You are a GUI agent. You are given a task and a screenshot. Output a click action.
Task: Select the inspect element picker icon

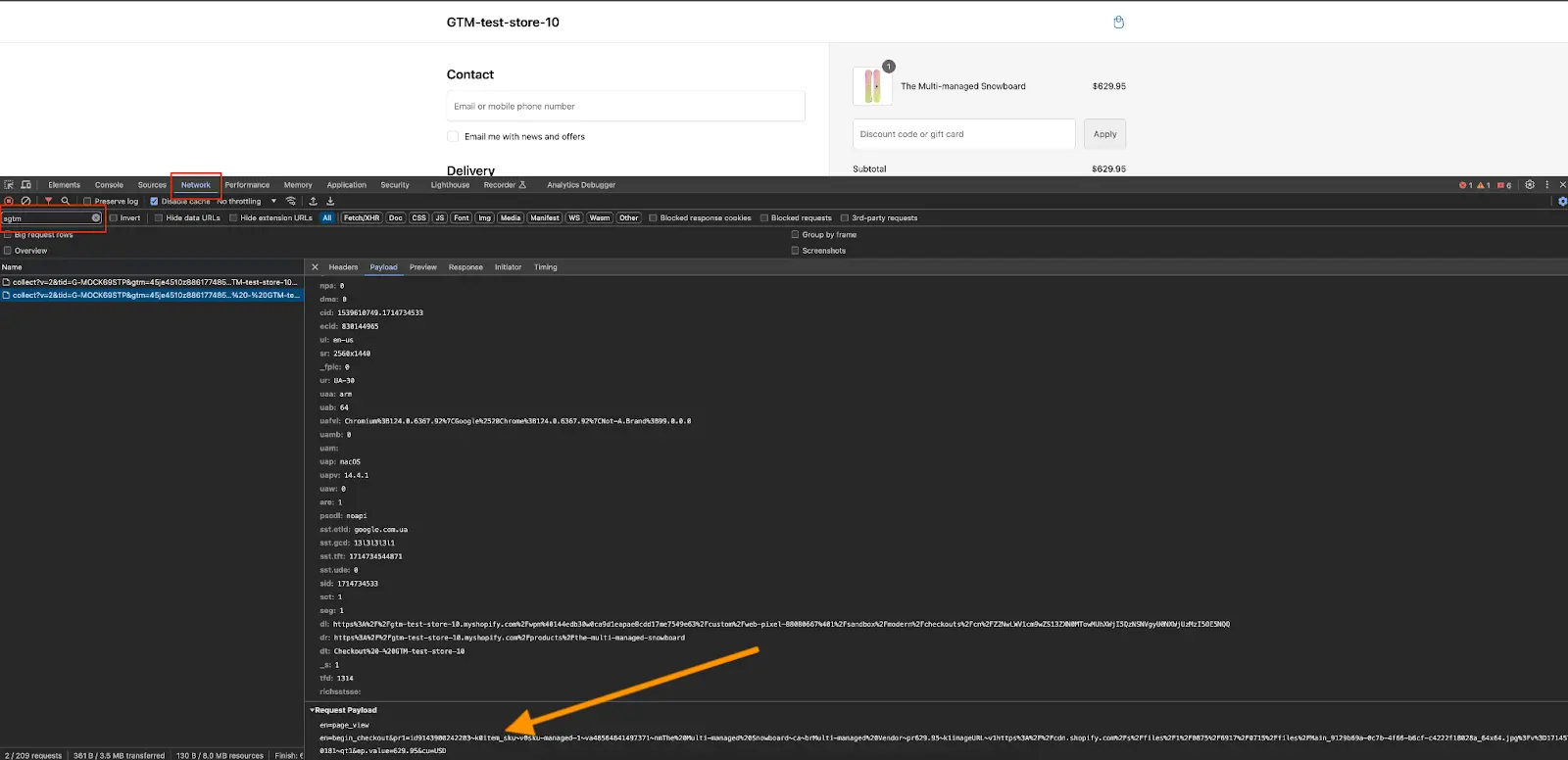[x=9, y=184]
